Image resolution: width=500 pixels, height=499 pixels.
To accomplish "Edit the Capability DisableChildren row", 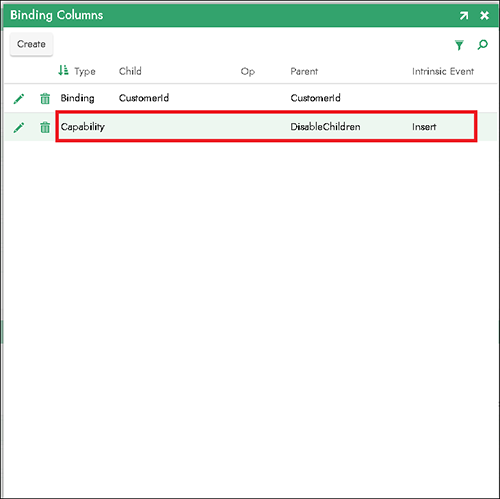I will tap(19, 127).
